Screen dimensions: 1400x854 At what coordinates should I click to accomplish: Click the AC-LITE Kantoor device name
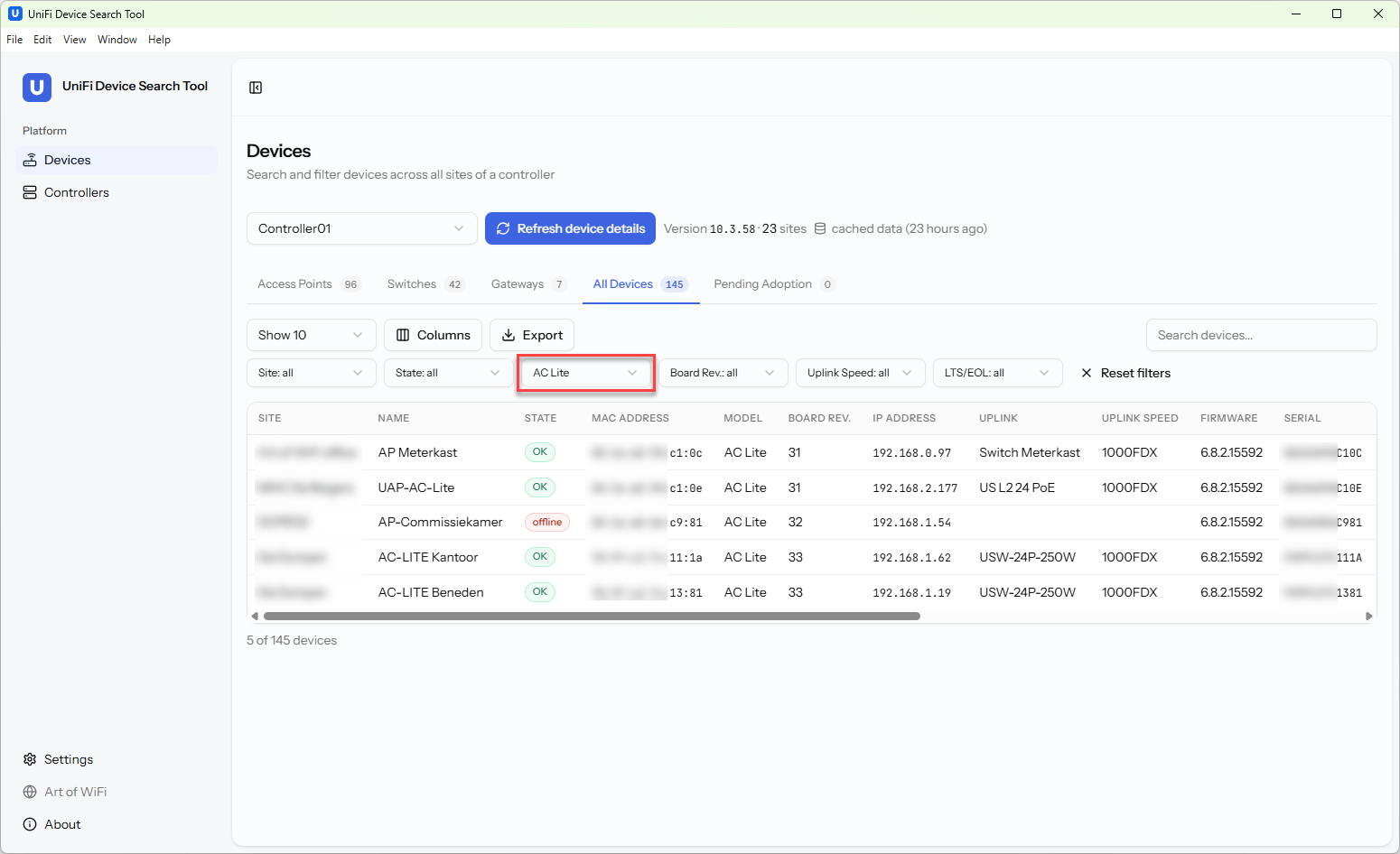coord(428,557)
